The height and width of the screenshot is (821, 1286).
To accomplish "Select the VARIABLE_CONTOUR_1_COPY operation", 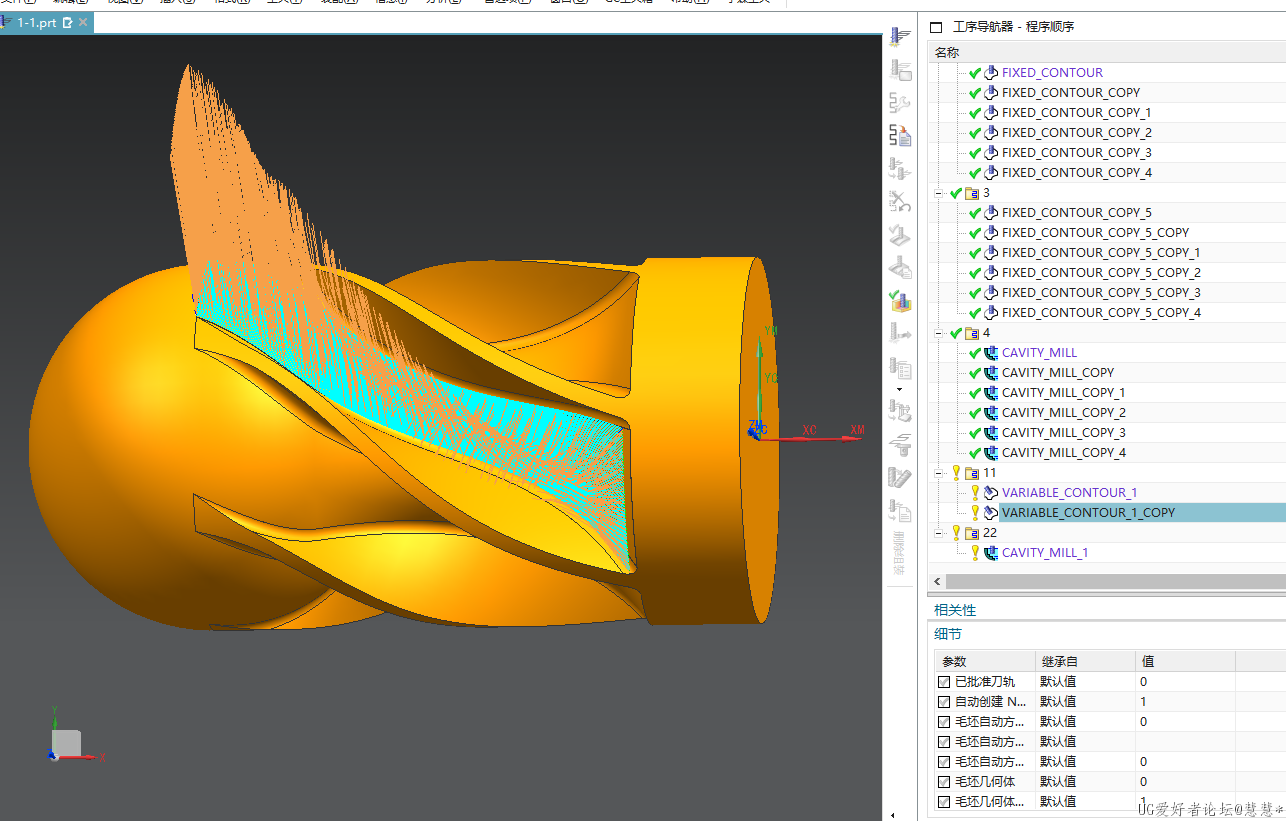I will [x=1088, y=512].
